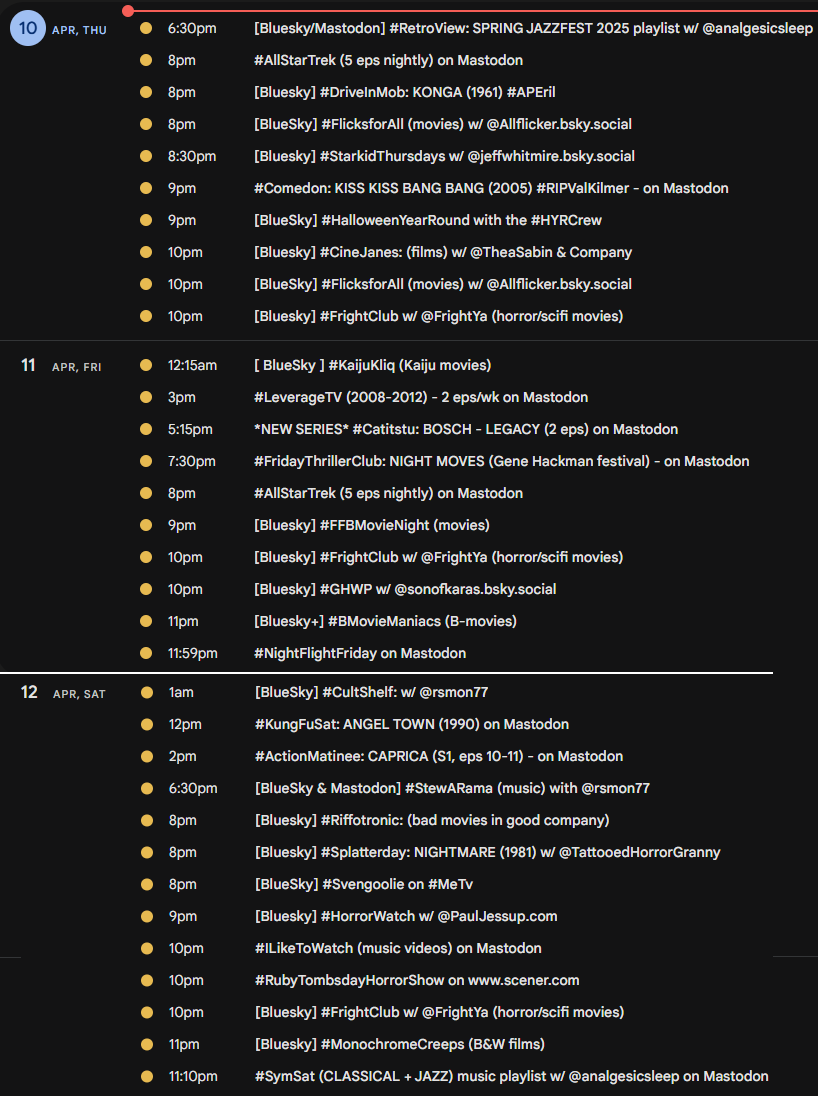Open #StewARama music with @rsmon77 event

tap(452, 789)
